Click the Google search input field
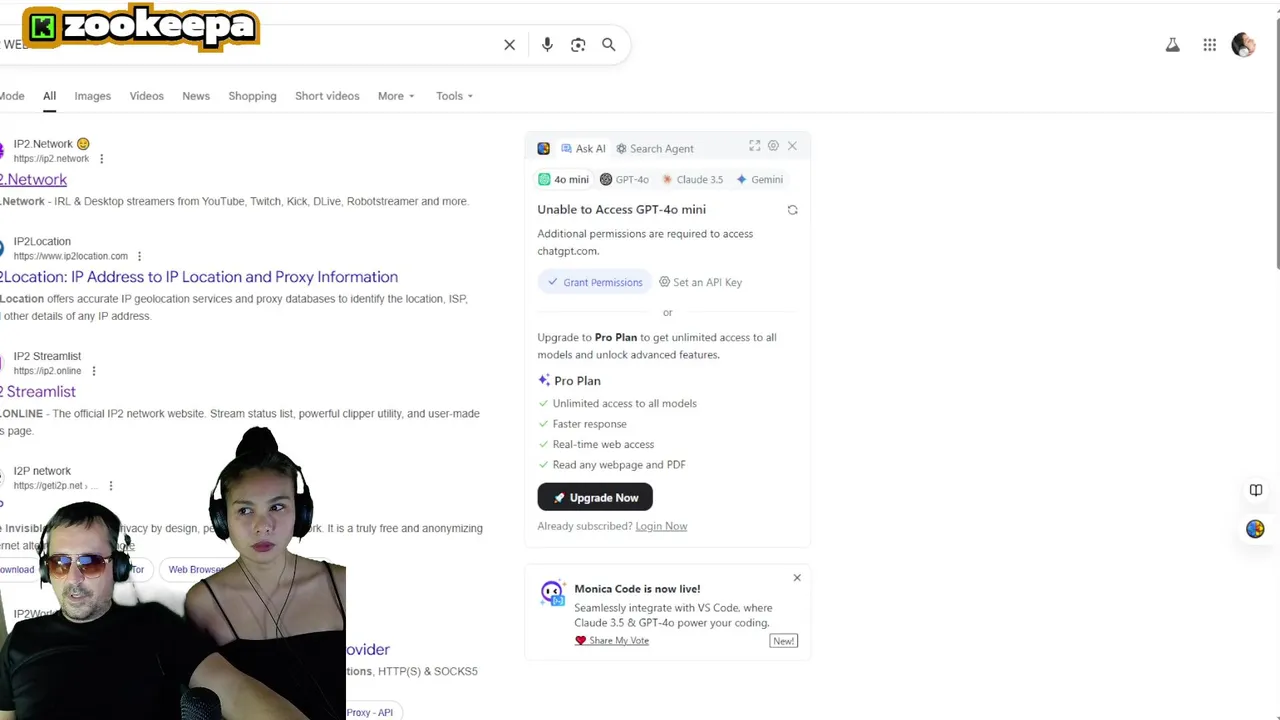This screenshot has width=1280, height=720. click(x=250, y=44)
